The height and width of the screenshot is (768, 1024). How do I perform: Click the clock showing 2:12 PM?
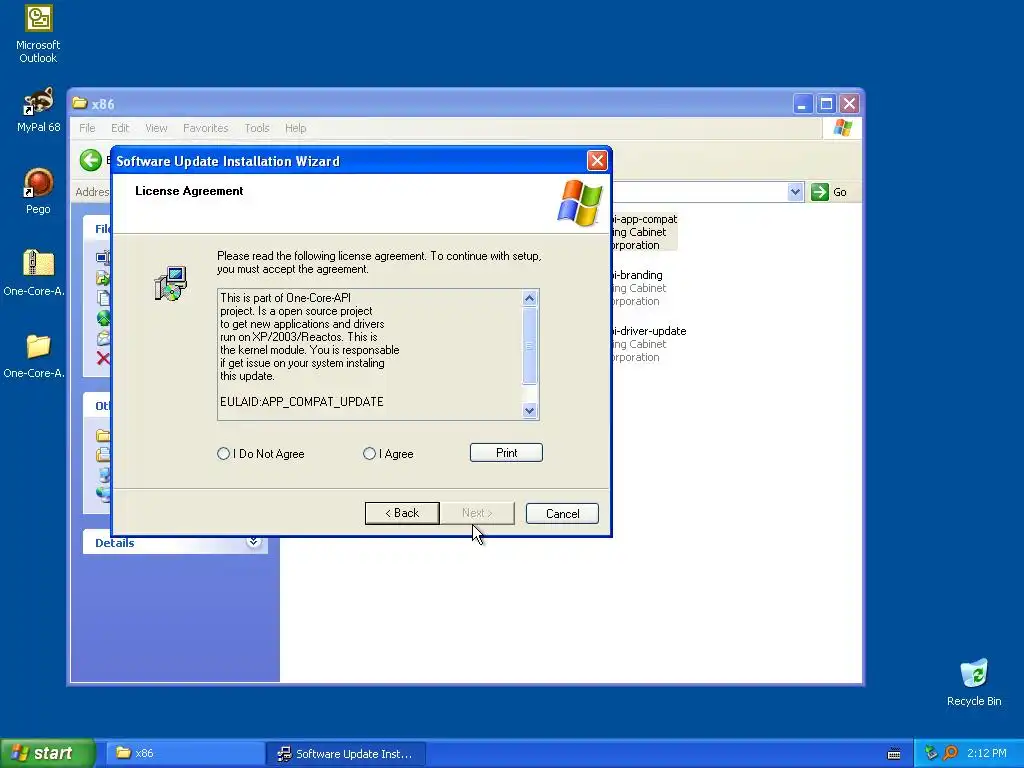987,753
